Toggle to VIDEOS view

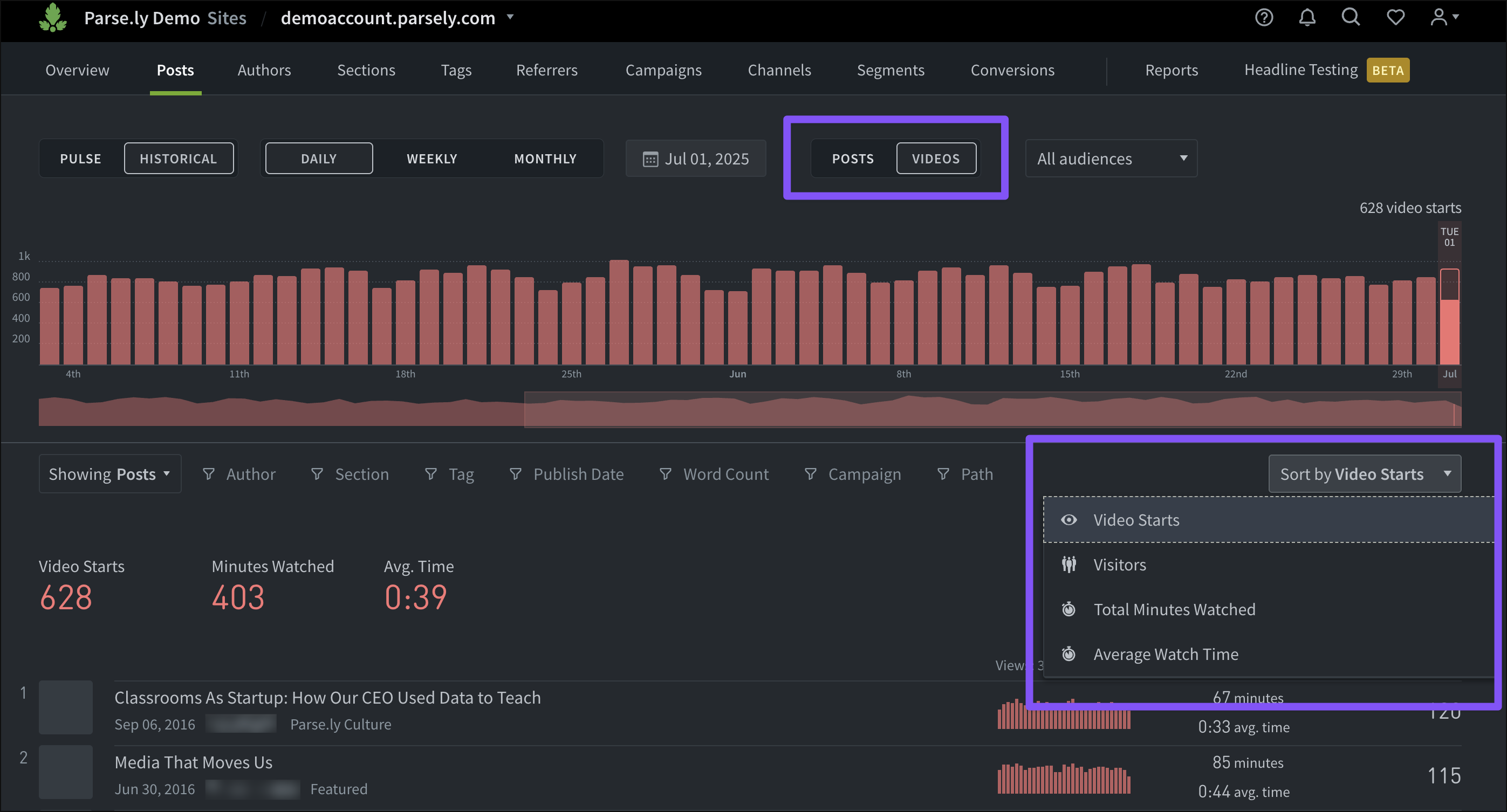pos(935,159)
